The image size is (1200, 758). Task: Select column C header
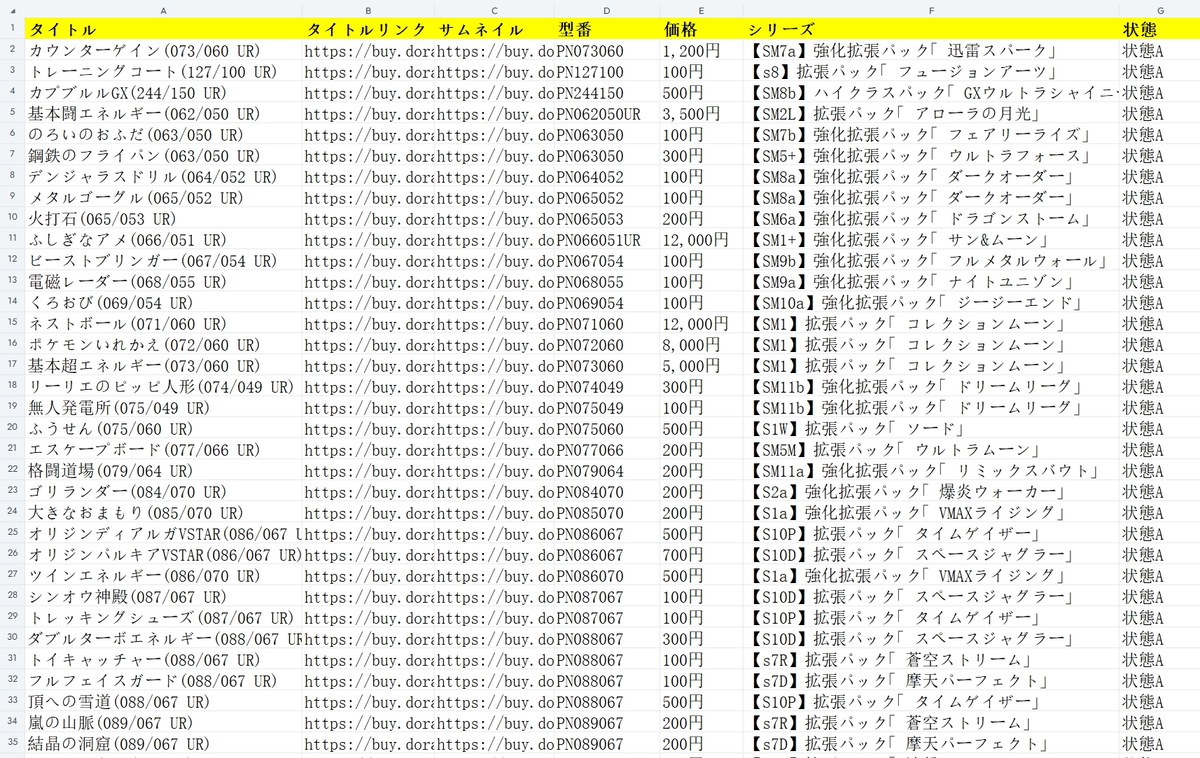click(494, 8)
